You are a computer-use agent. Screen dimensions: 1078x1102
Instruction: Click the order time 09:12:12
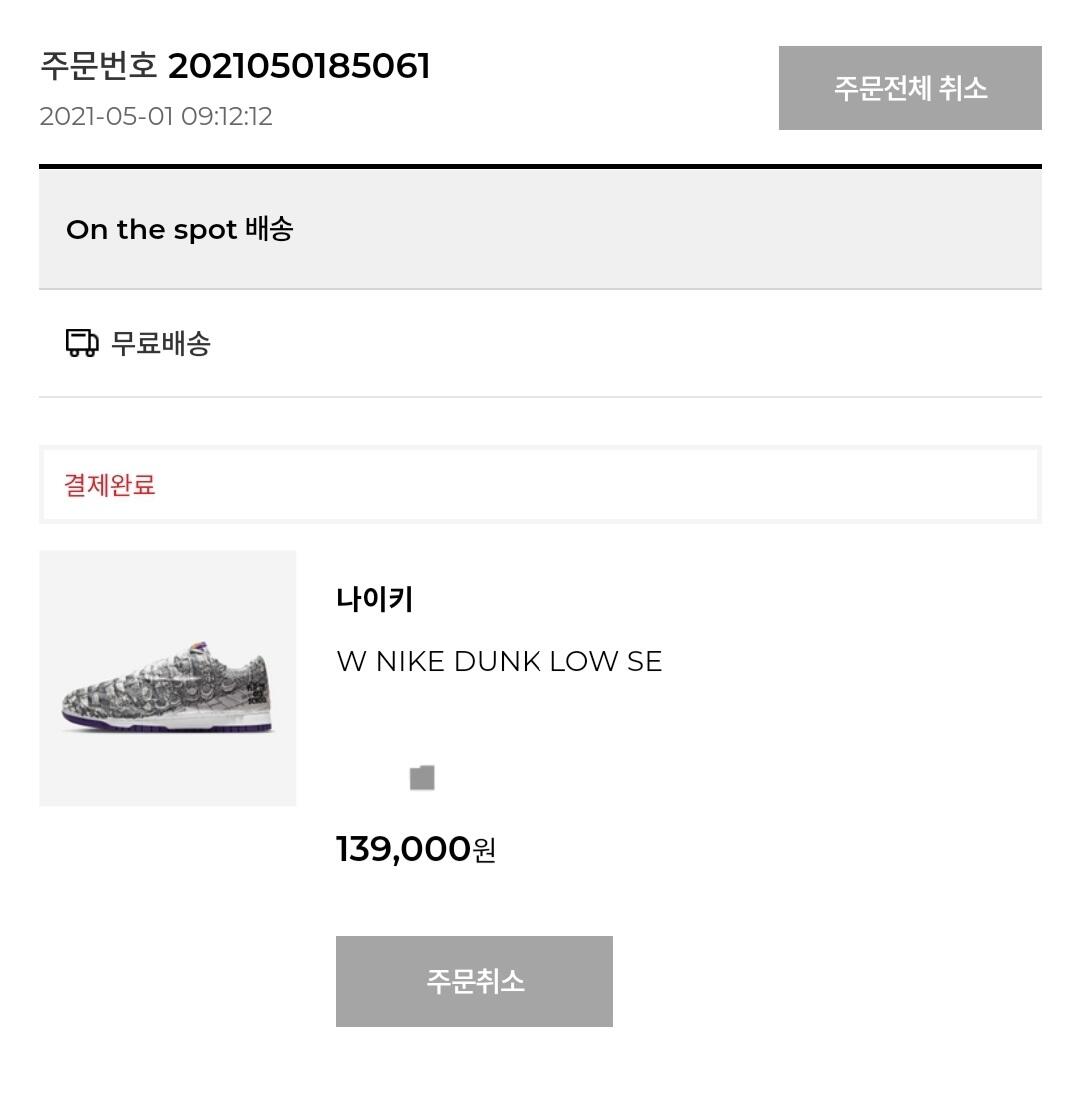tap(226, 116)
